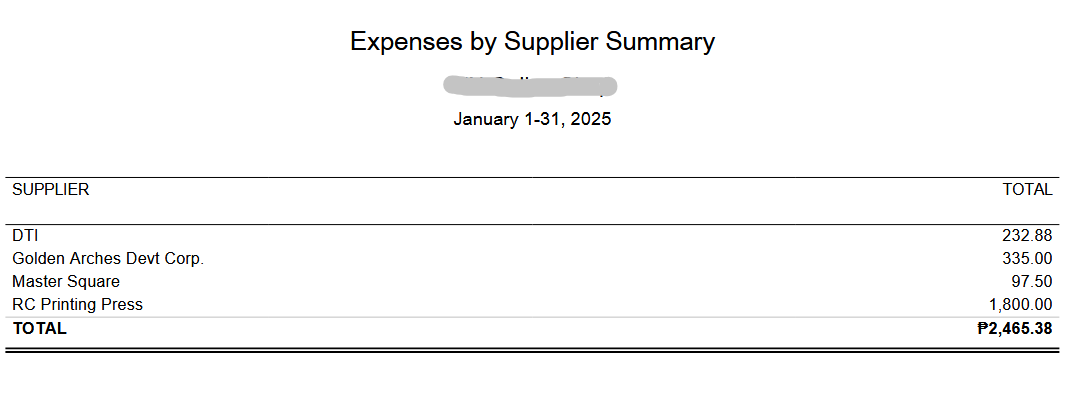
Task: Click the 335.00 expense amount
Action: (1027, 259)
